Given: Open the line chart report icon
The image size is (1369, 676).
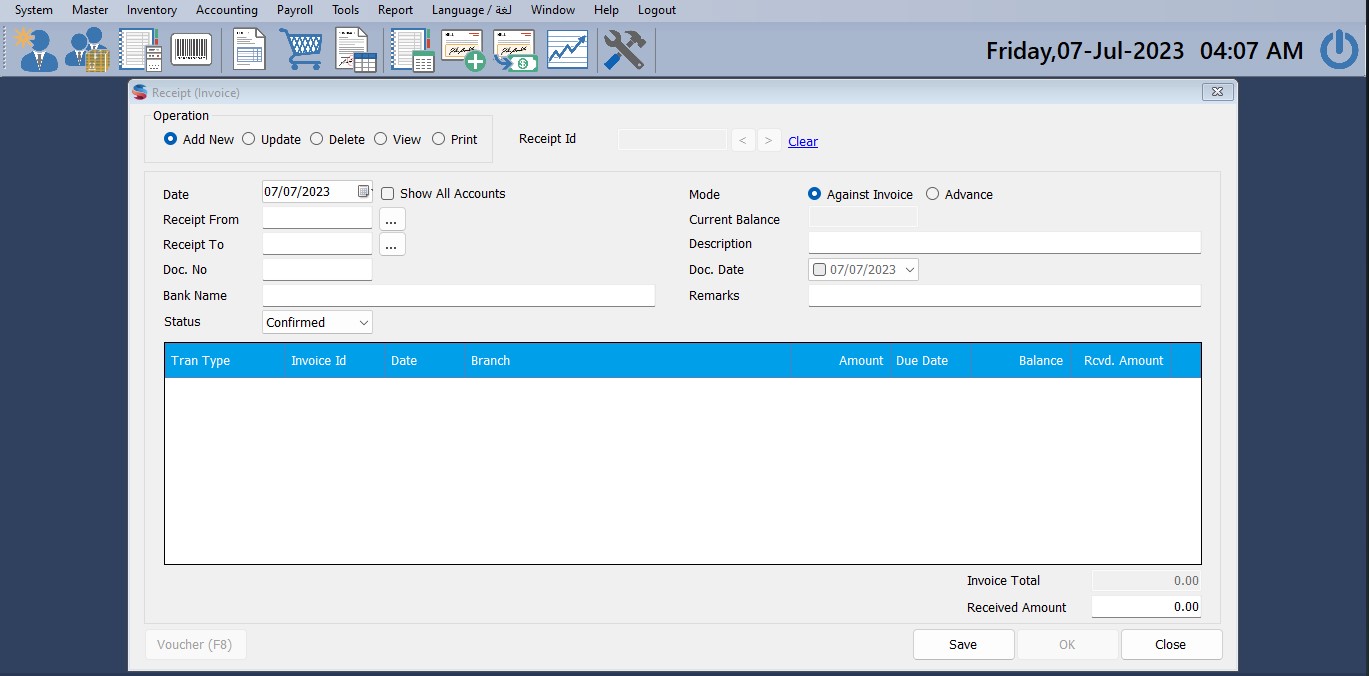Looking at the screenshot, I should pyautogui.click(x=567, y=50).
